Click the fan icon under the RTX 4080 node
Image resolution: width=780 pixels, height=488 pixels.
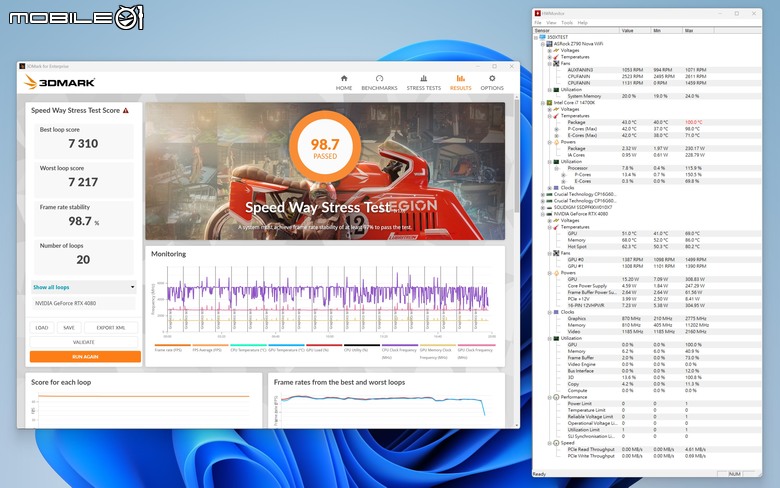pos(556,253)
